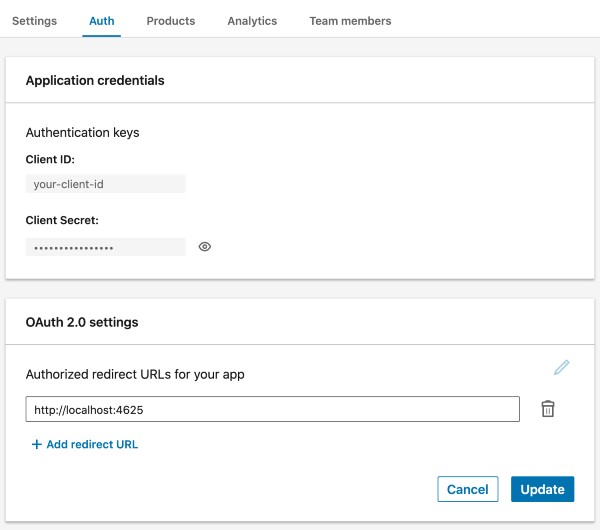Go to the Analytics tab
The width and height of the screenshot is (600, 530).
[252, 21]
